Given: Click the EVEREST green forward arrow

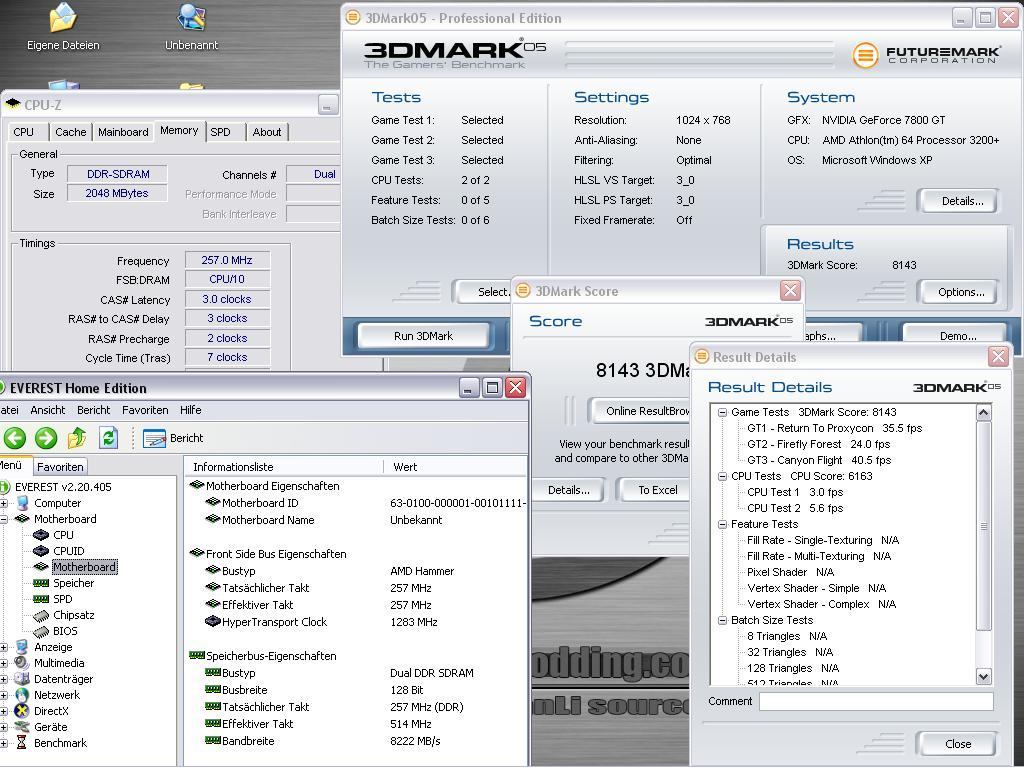Looking at the screenshot, I should pos(46,438).
